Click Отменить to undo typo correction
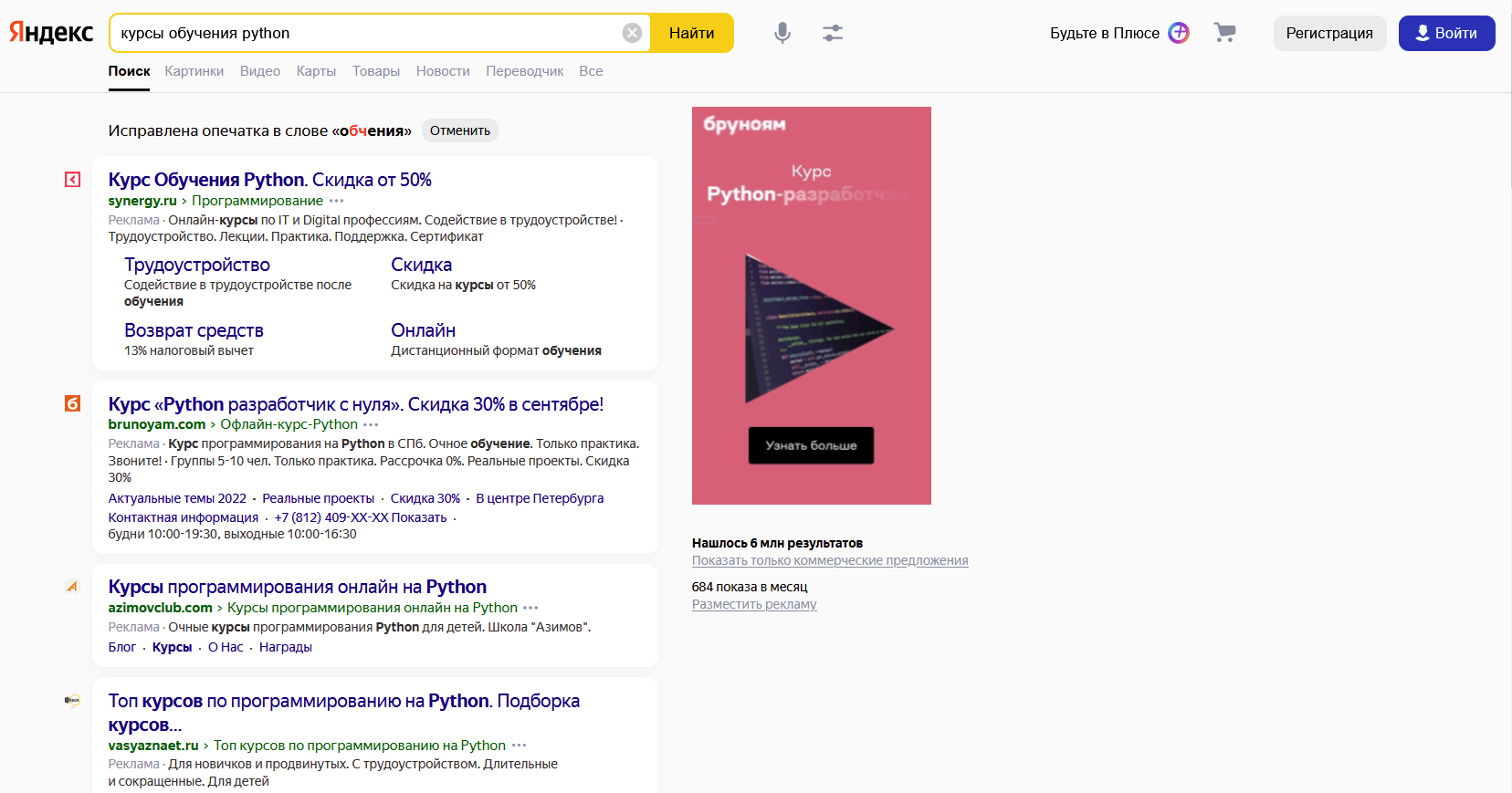Viewport: 1512px width, 793px height. (459, 130)
